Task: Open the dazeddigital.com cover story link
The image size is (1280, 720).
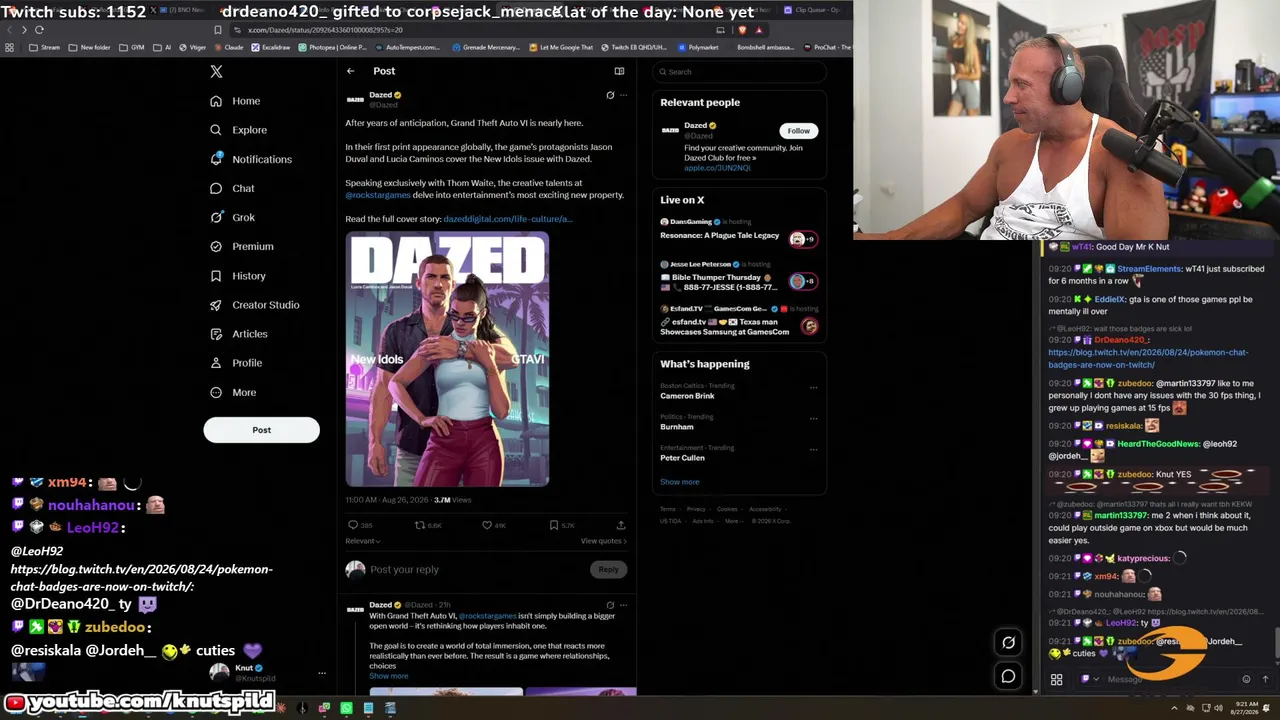Action: click(x=507, y=219)
